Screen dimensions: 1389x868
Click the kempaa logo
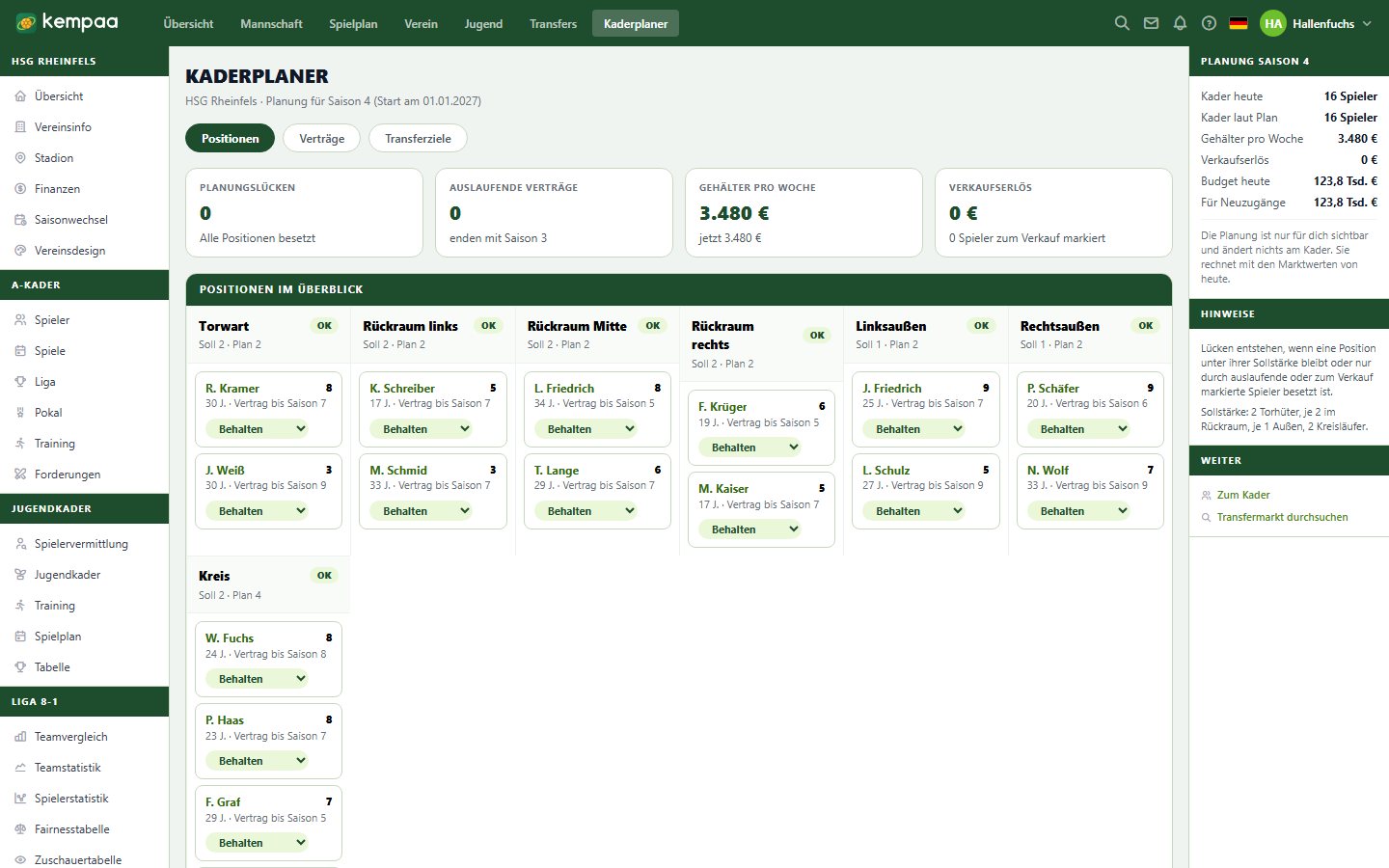tap(67, 22)
